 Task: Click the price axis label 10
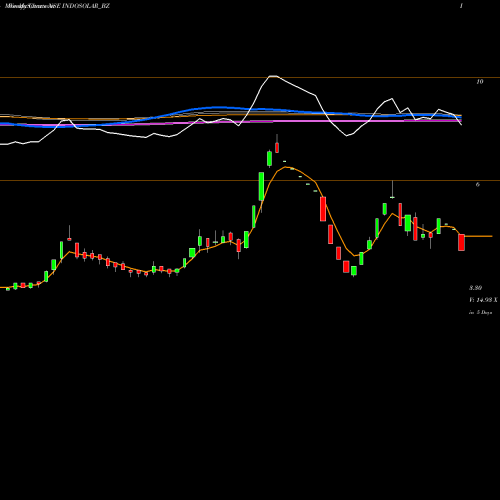coord(479,82)
